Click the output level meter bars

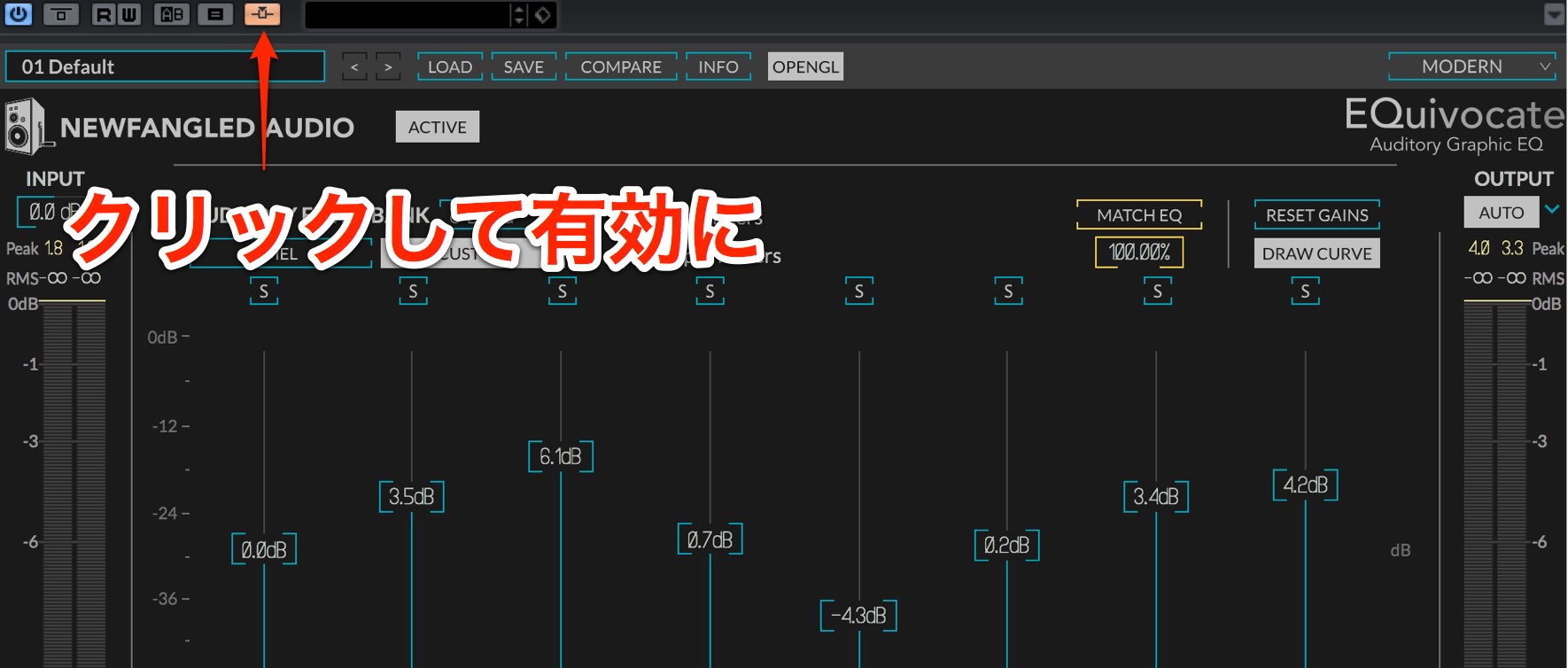pos(1495,484)
